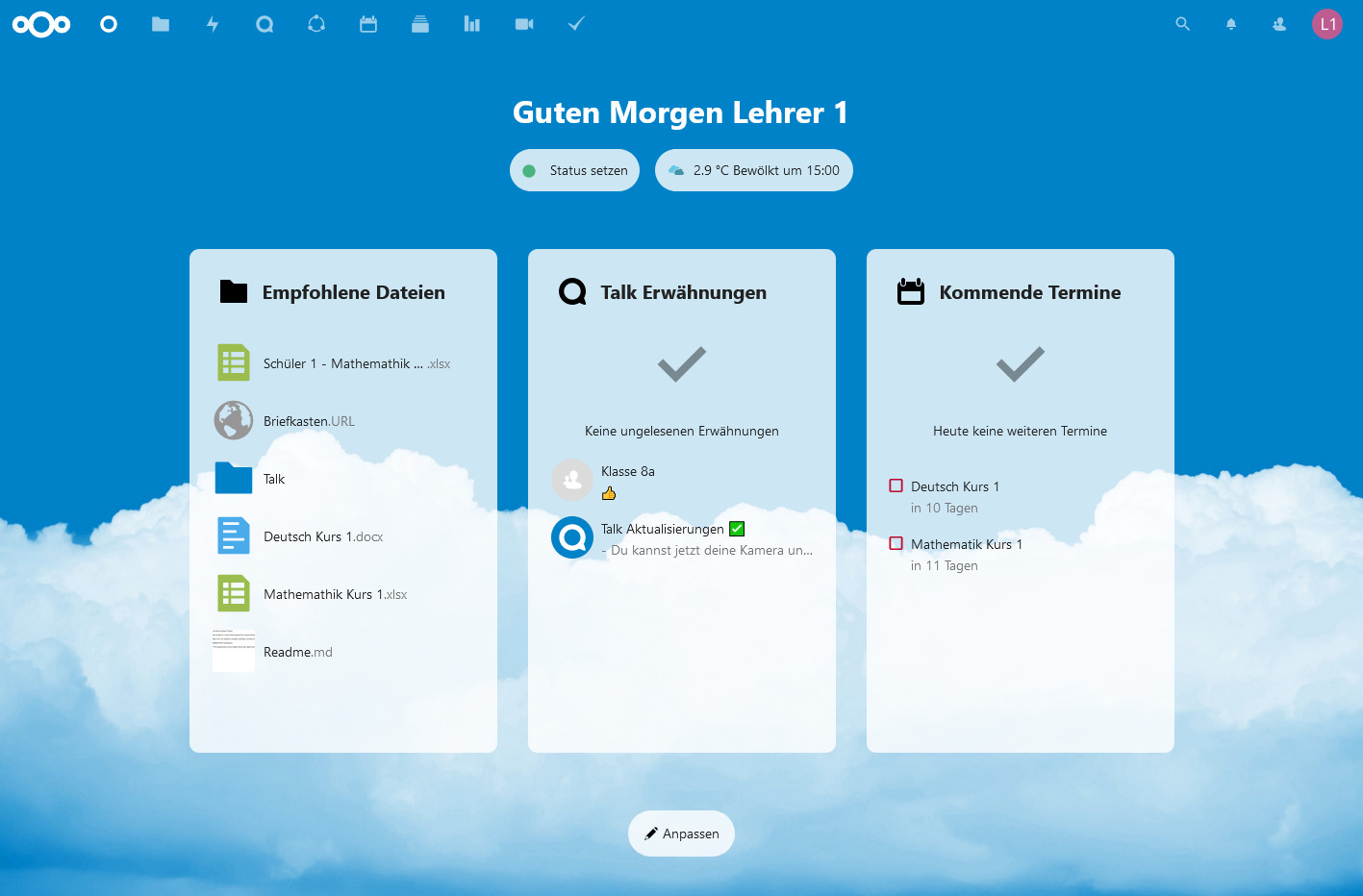Open the Readme.md file
The image size is (1363, 896).
point(343,652)
